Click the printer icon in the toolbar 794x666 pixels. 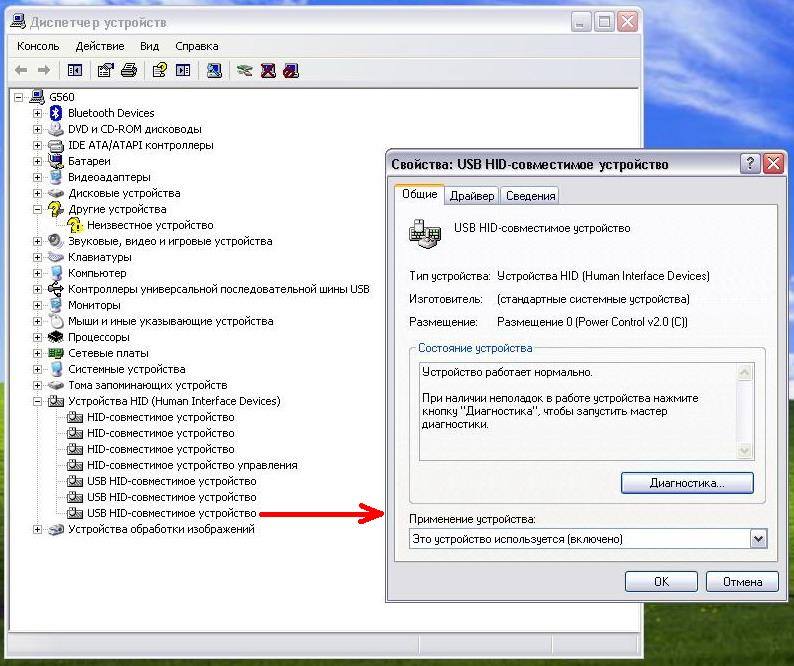tap(128, 70)
